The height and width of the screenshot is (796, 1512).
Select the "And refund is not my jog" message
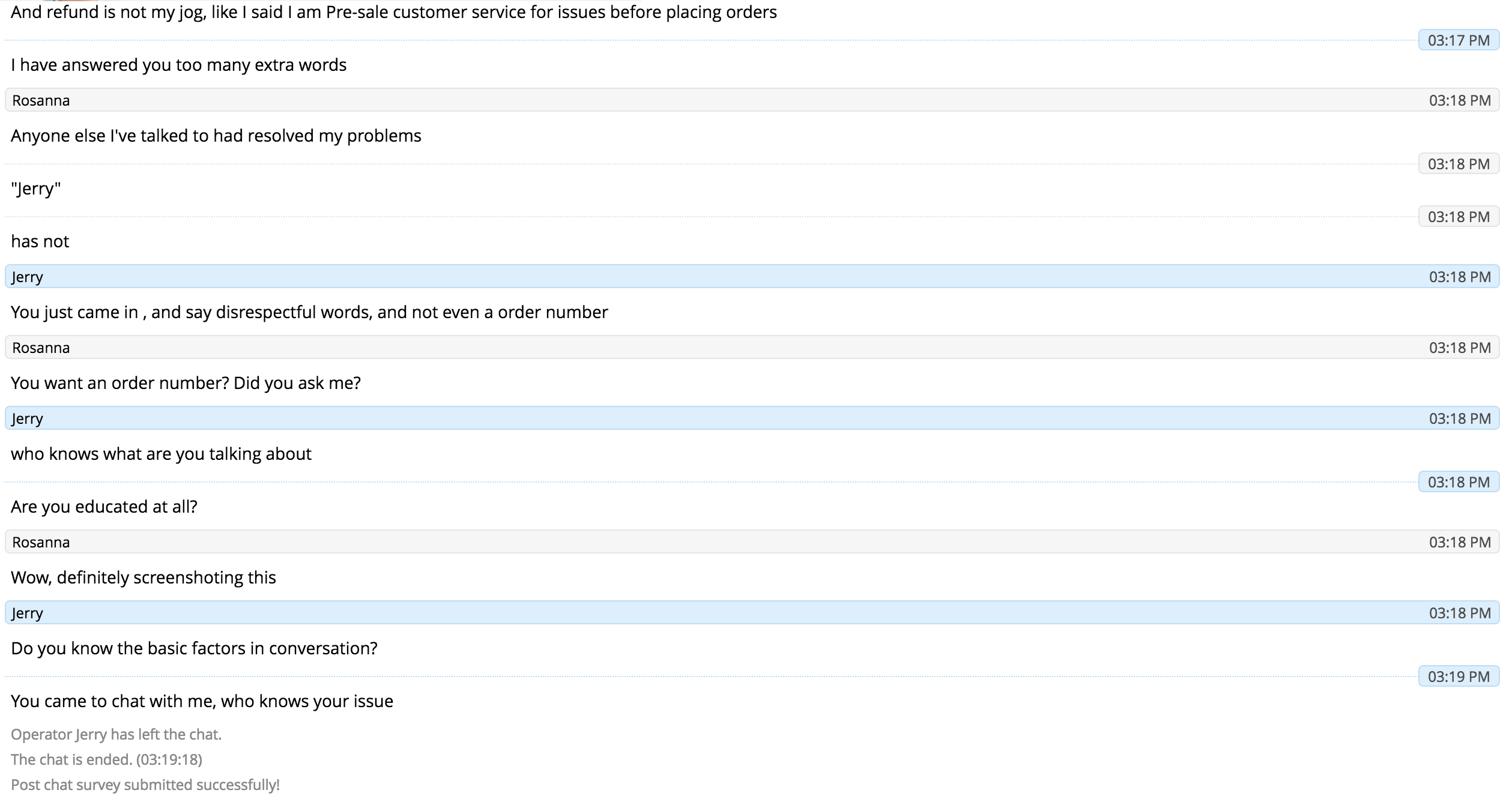393,12
